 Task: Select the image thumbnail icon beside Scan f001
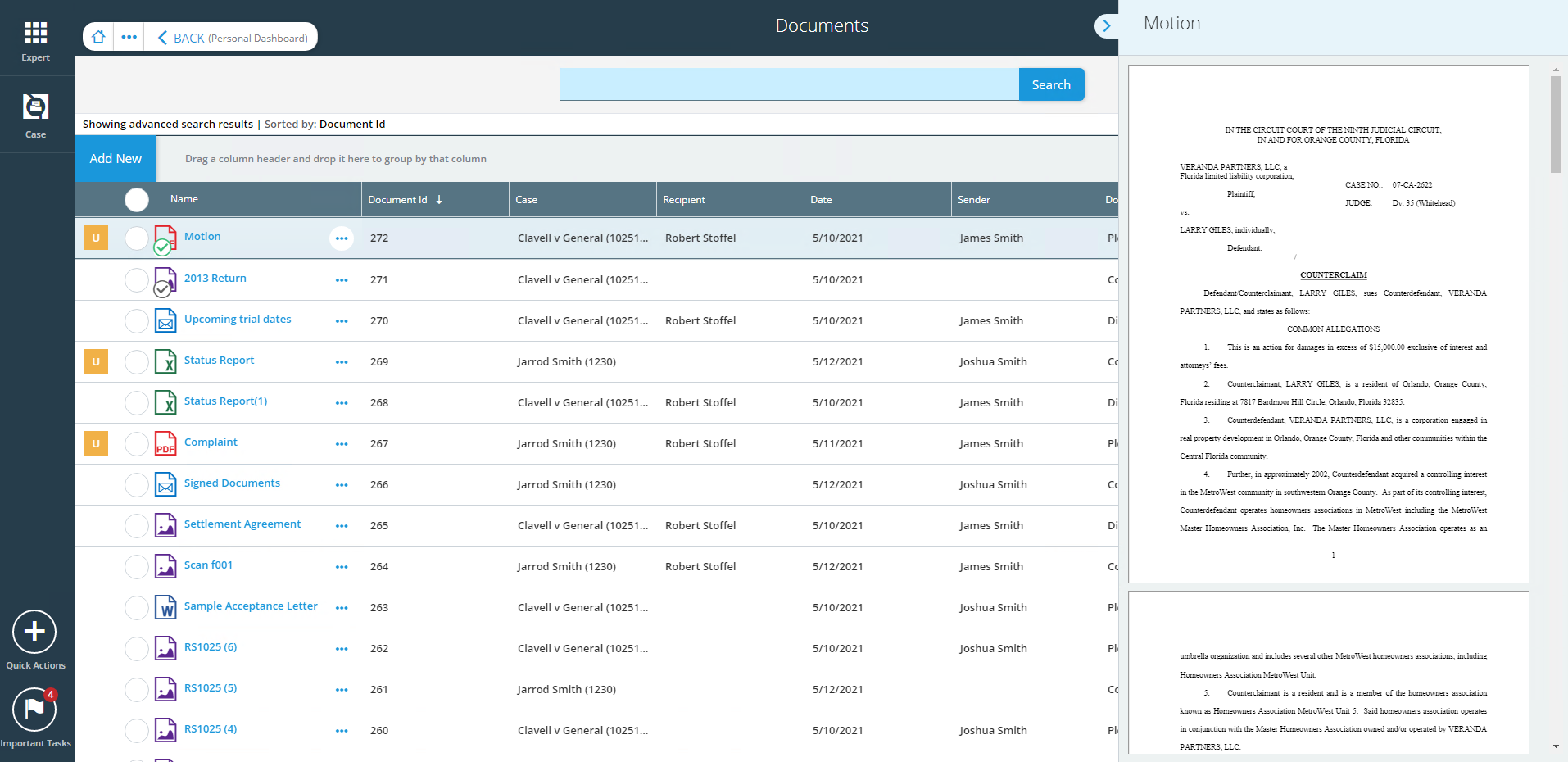click(x=165, y=566)
